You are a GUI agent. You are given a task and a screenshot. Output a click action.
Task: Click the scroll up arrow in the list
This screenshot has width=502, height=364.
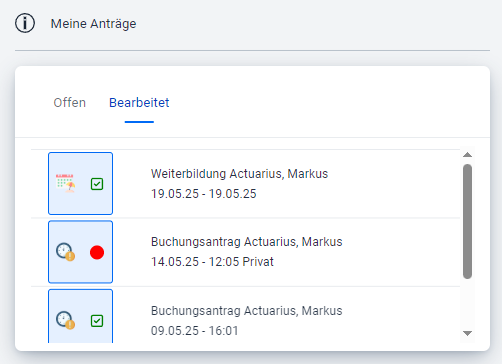467,155
